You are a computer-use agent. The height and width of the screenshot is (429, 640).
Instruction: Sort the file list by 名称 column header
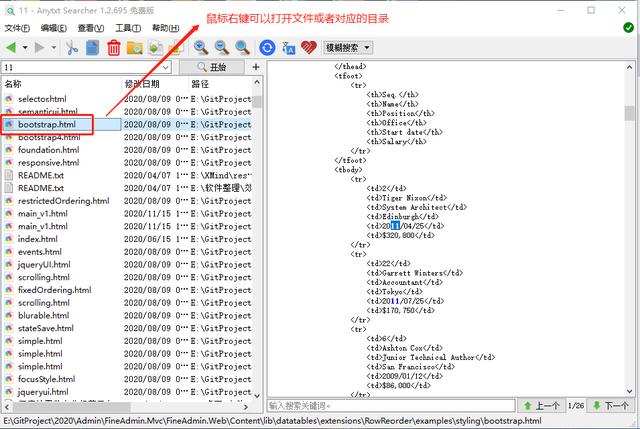pos(61,84)
